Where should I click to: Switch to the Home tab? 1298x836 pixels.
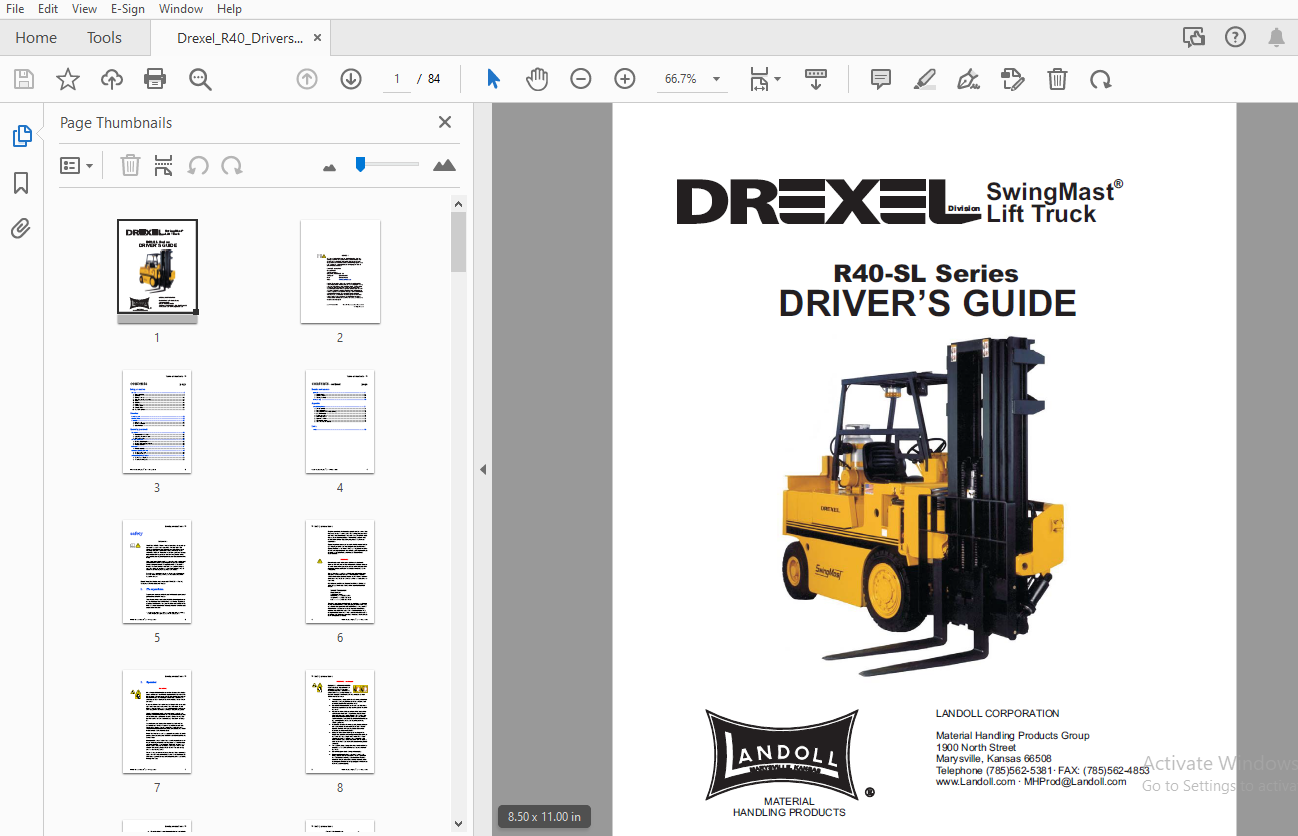pyautogui.click(x=36, y=38)
